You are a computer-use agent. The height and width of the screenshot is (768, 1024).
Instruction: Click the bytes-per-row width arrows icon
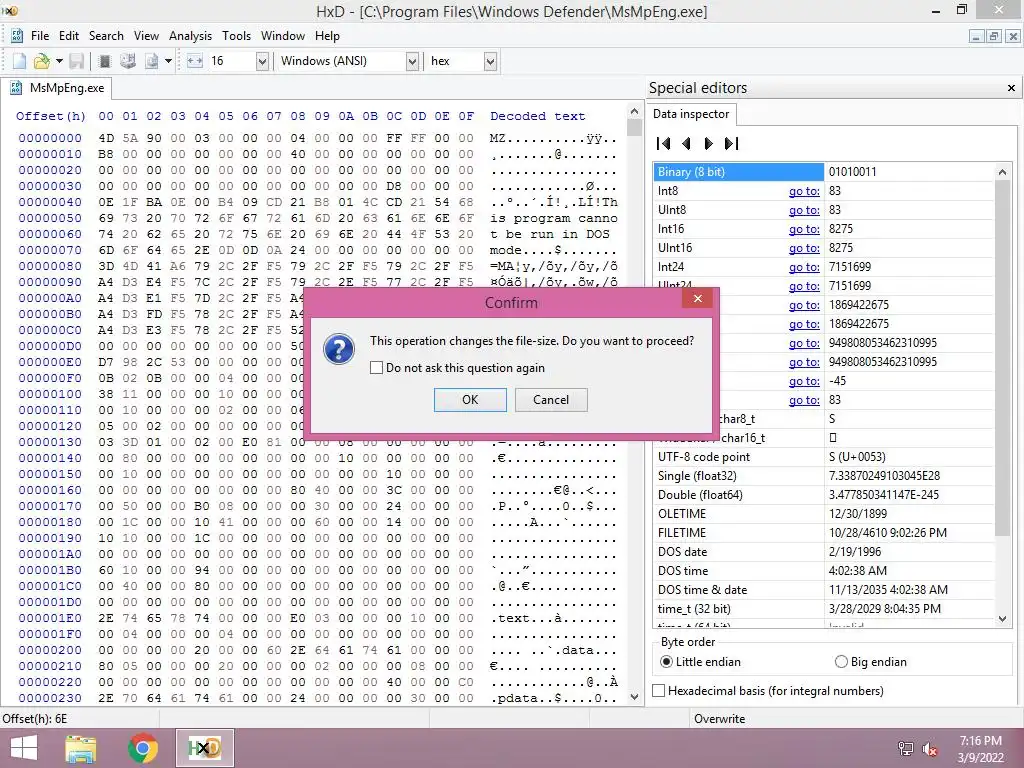(195, 61)
